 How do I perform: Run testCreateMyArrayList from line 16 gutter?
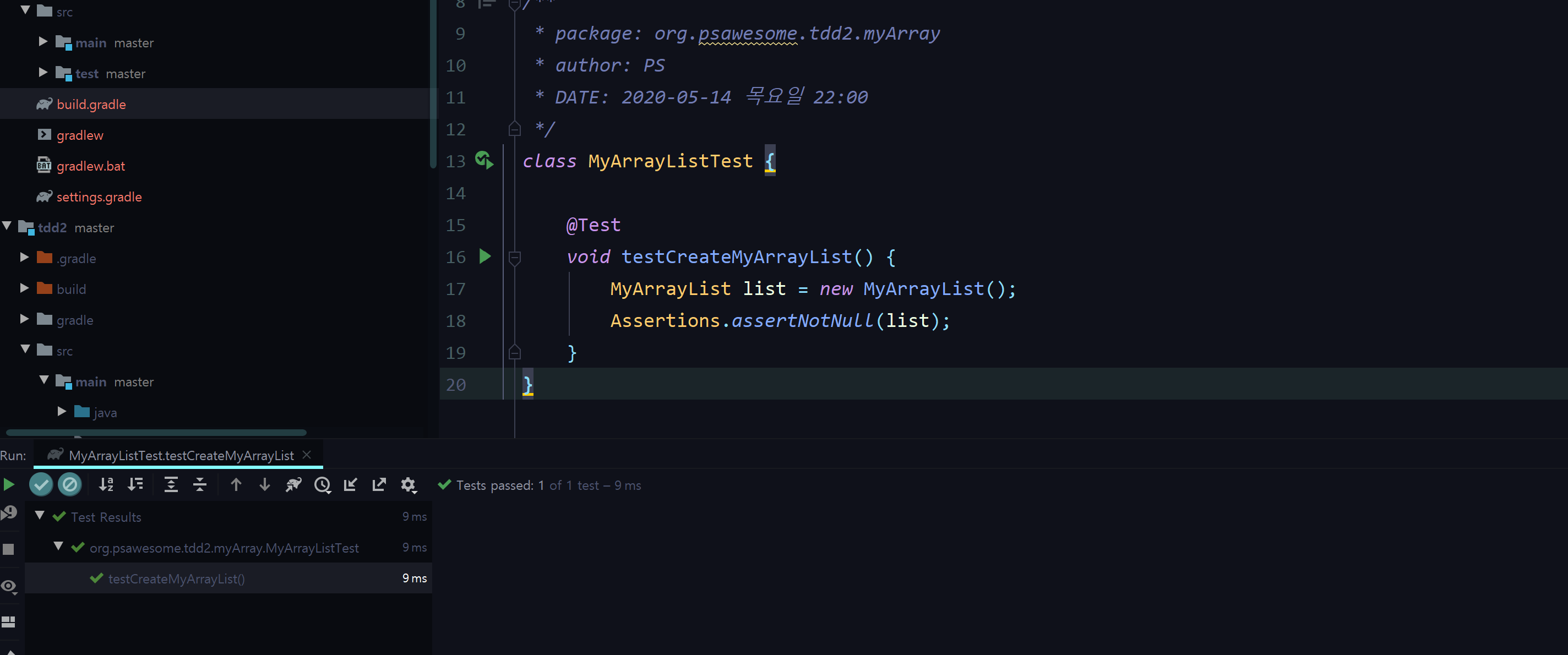coord(484,256)
